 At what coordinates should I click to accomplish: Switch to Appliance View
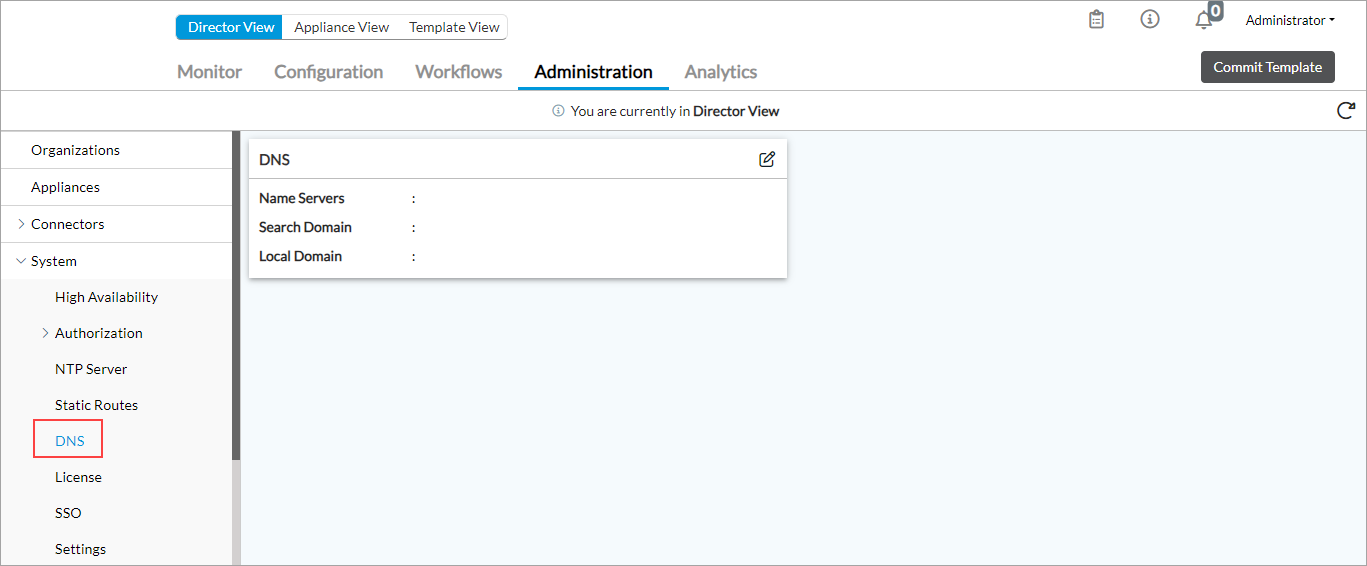[x=341, y=27]
